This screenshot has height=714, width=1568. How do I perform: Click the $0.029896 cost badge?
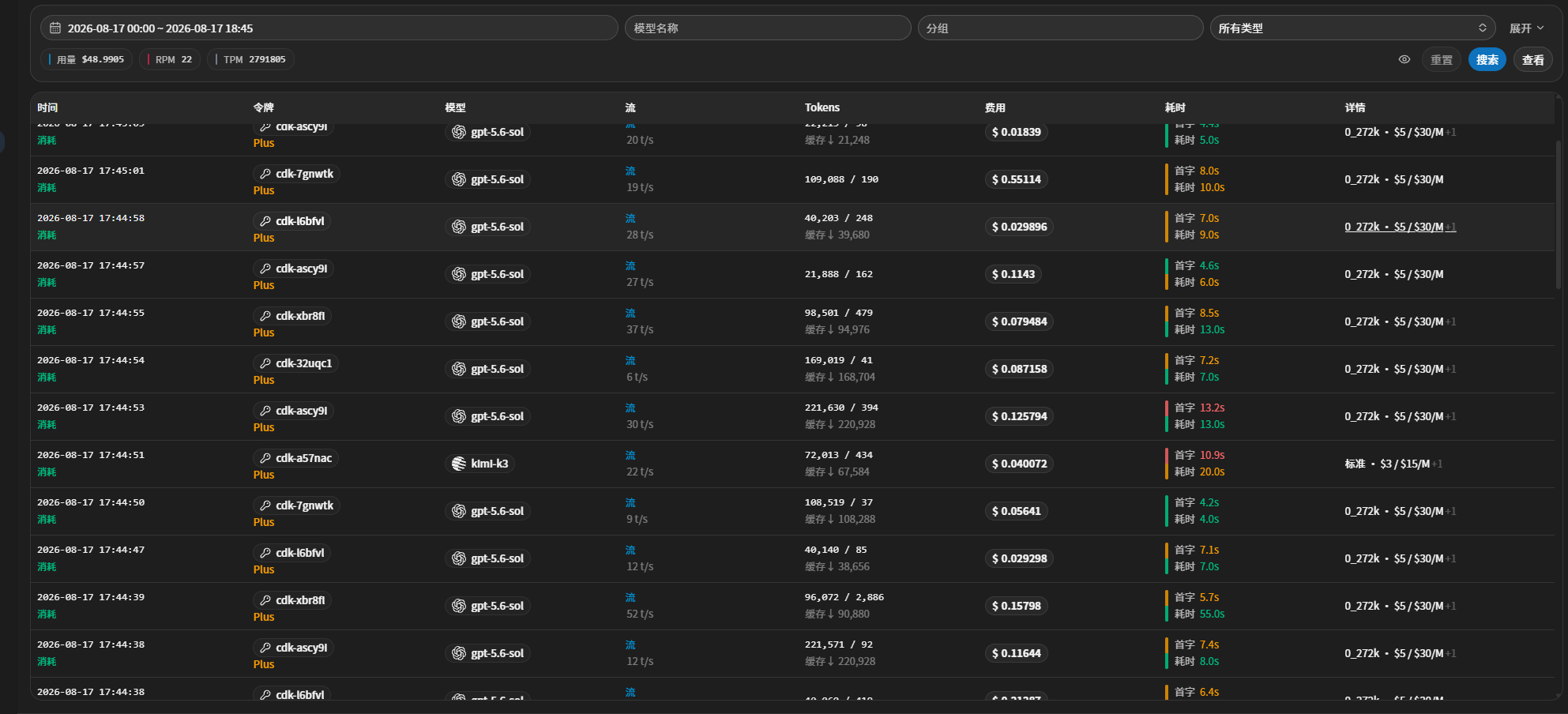[x=1020, y=227]
